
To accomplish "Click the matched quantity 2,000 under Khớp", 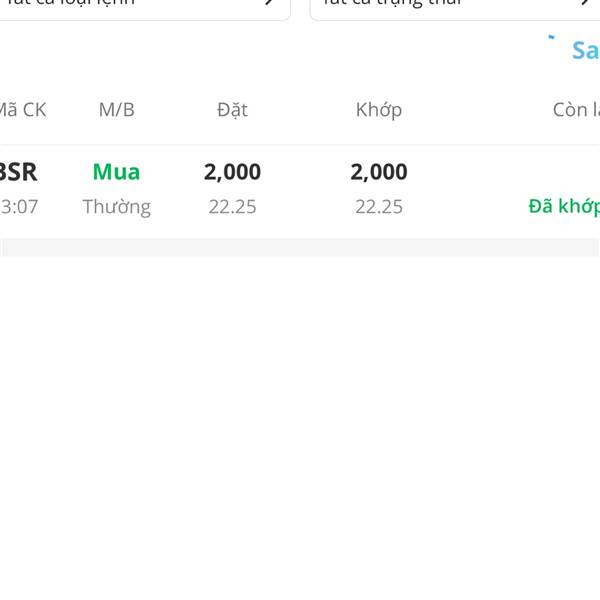I will coord(379,172).
